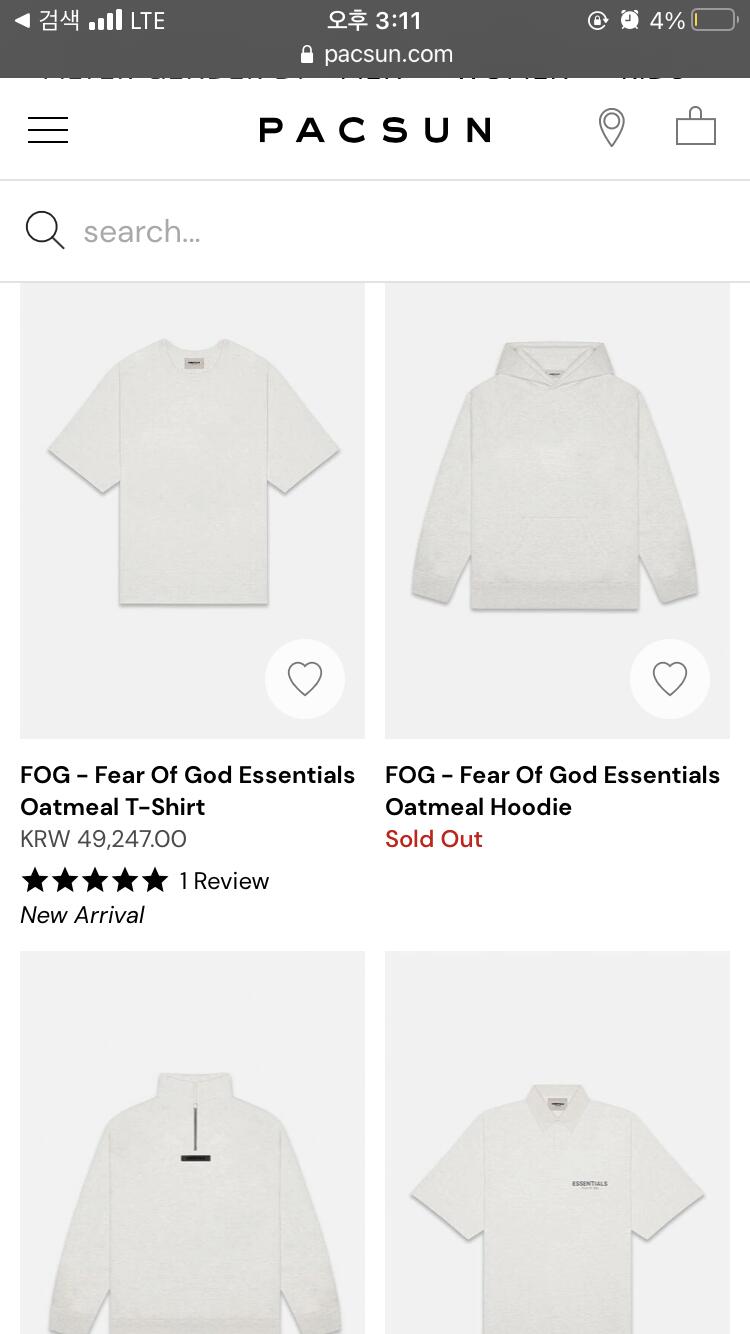
Task: Focus the search input field
Action: point(400,232)
